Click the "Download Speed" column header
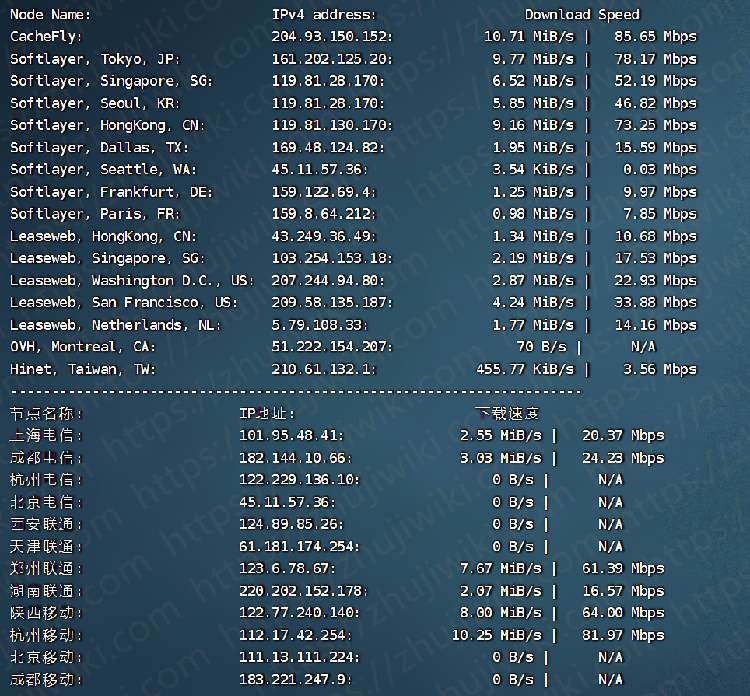This screenshot has height=696, width=750. tap(582, 14)
